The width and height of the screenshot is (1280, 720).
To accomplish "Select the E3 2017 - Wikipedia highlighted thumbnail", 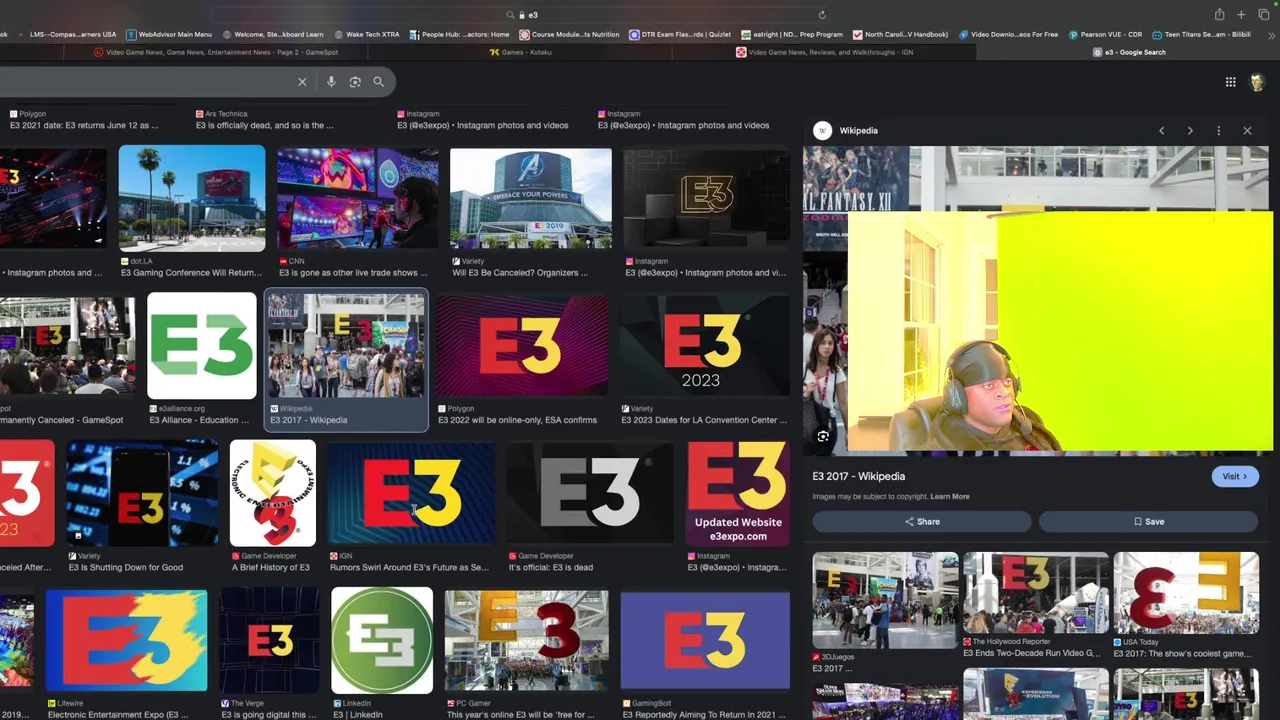I will click(346, 346).
